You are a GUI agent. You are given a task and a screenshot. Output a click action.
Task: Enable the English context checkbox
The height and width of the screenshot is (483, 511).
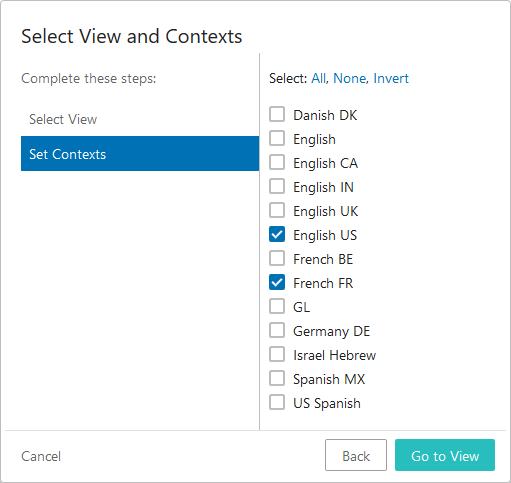[x=277, y=138]
